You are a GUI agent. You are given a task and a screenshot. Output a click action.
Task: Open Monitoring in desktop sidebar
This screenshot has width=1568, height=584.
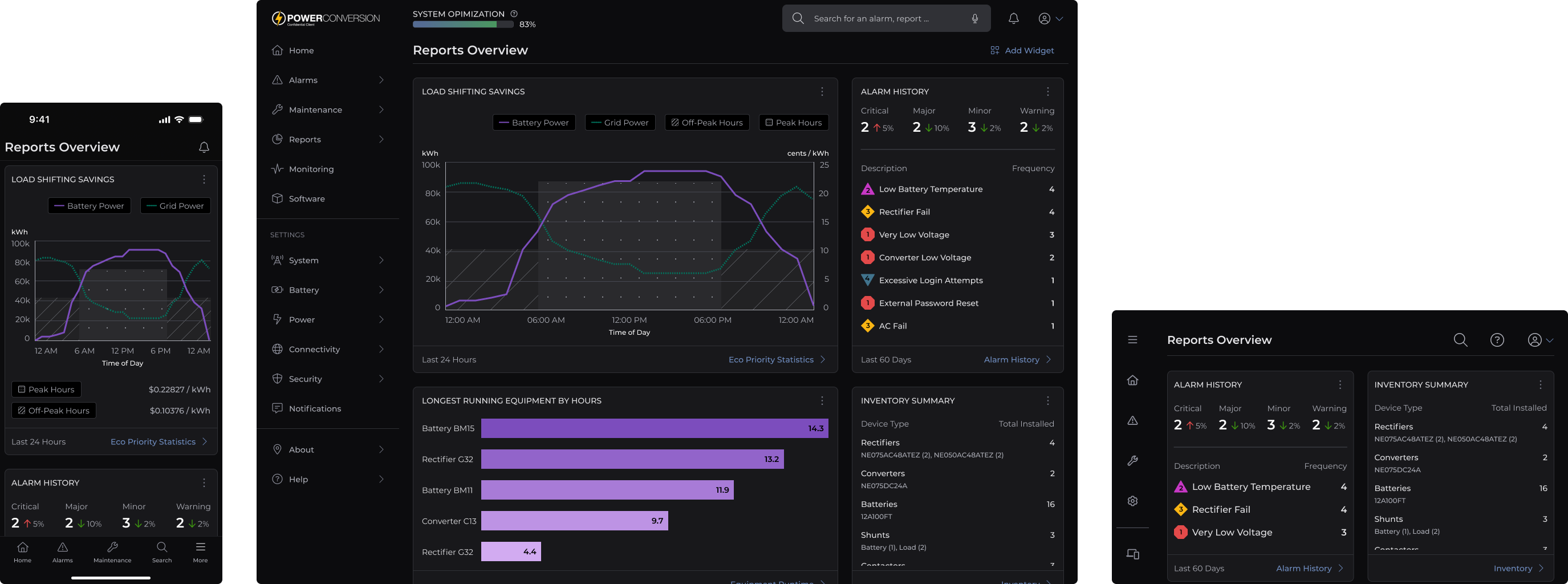coord(303,169)
